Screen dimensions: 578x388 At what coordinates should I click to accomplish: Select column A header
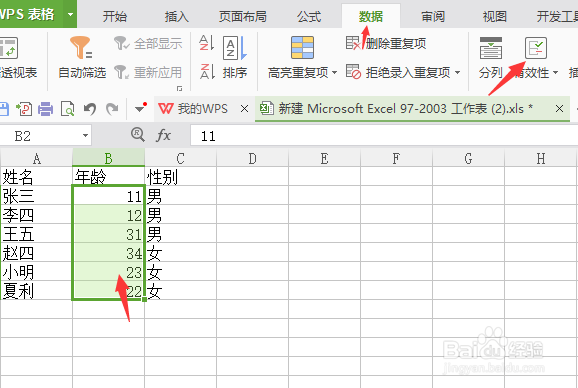click(x=36, y=158)
